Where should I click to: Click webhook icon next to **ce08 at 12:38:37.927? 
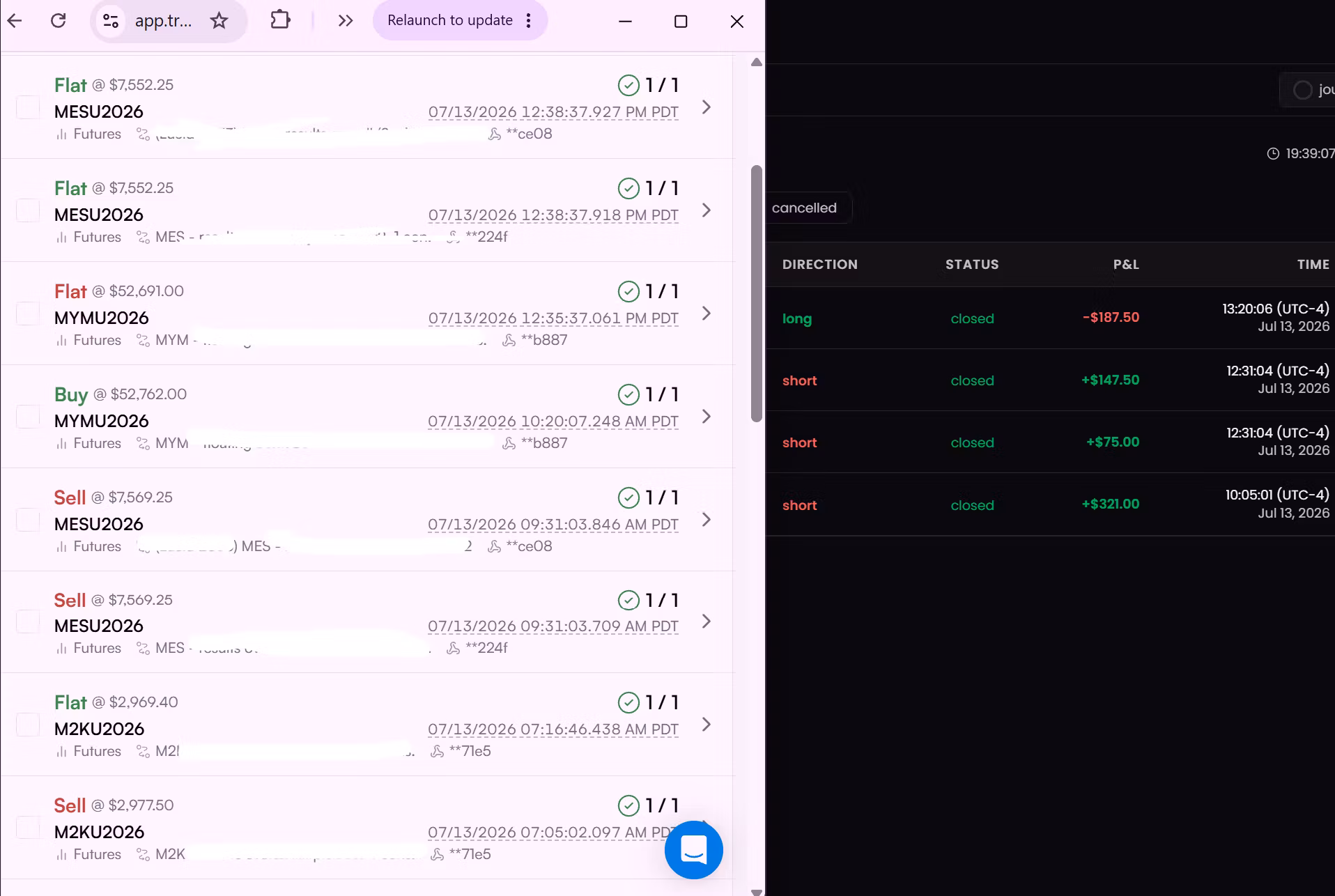click(495, 134)
